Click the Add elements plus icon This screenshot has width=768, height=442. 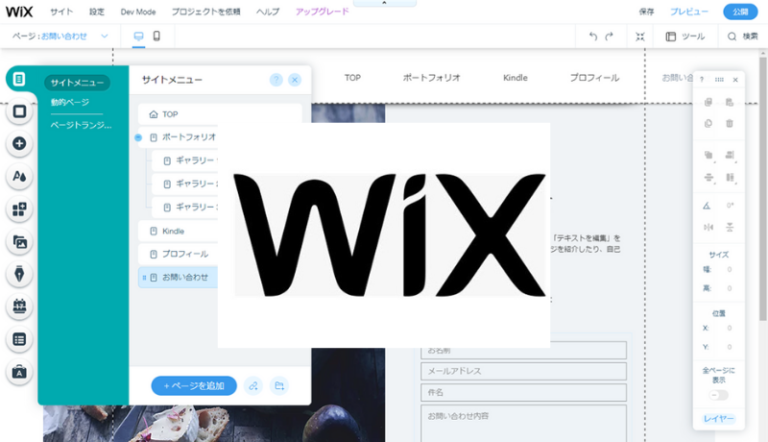point(19,144)
